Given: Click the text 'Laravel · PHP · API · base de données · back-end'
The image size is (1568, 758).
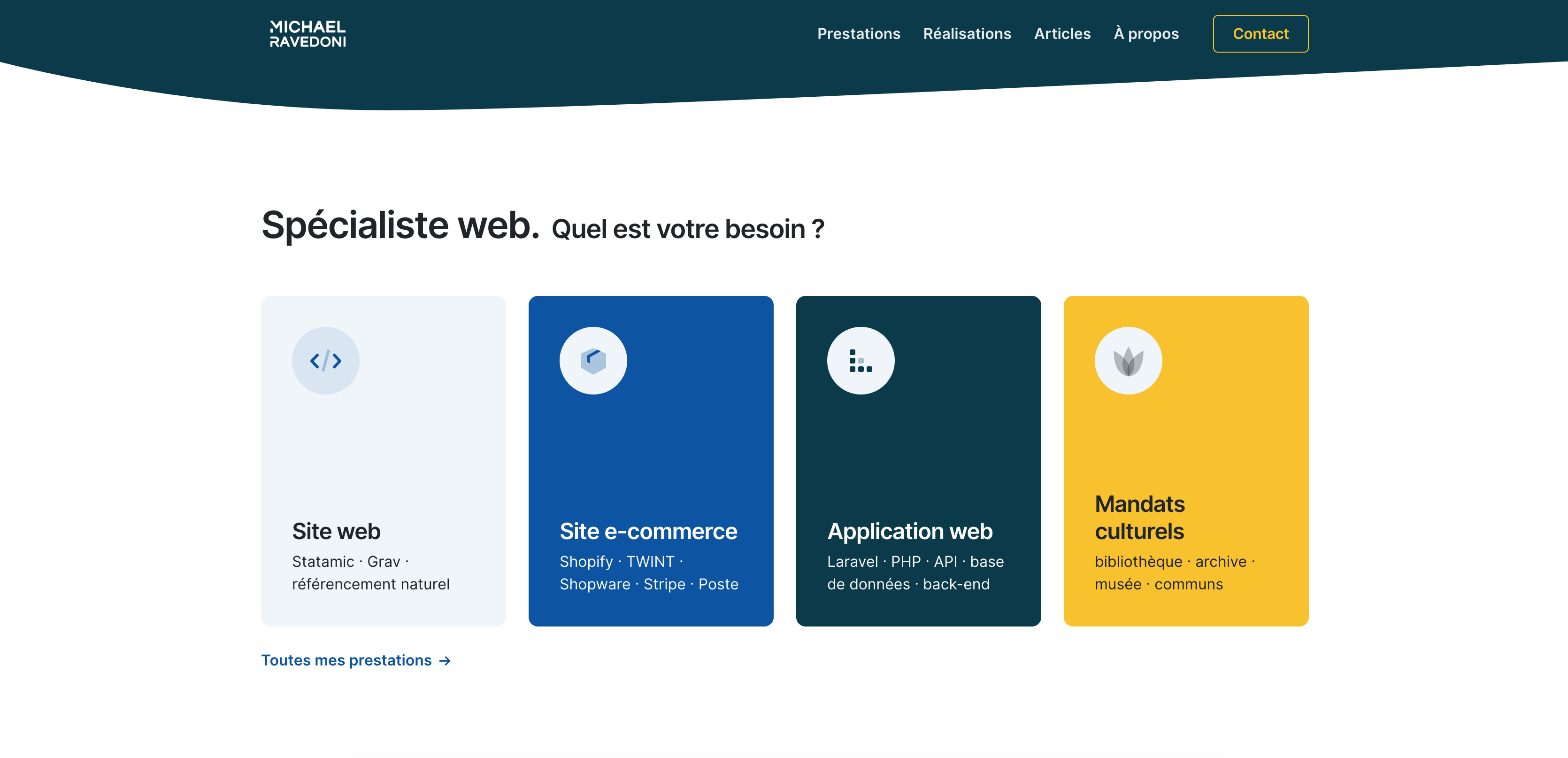Looking at the screenshot, I should pyautogui.click(x=915, y=573).
